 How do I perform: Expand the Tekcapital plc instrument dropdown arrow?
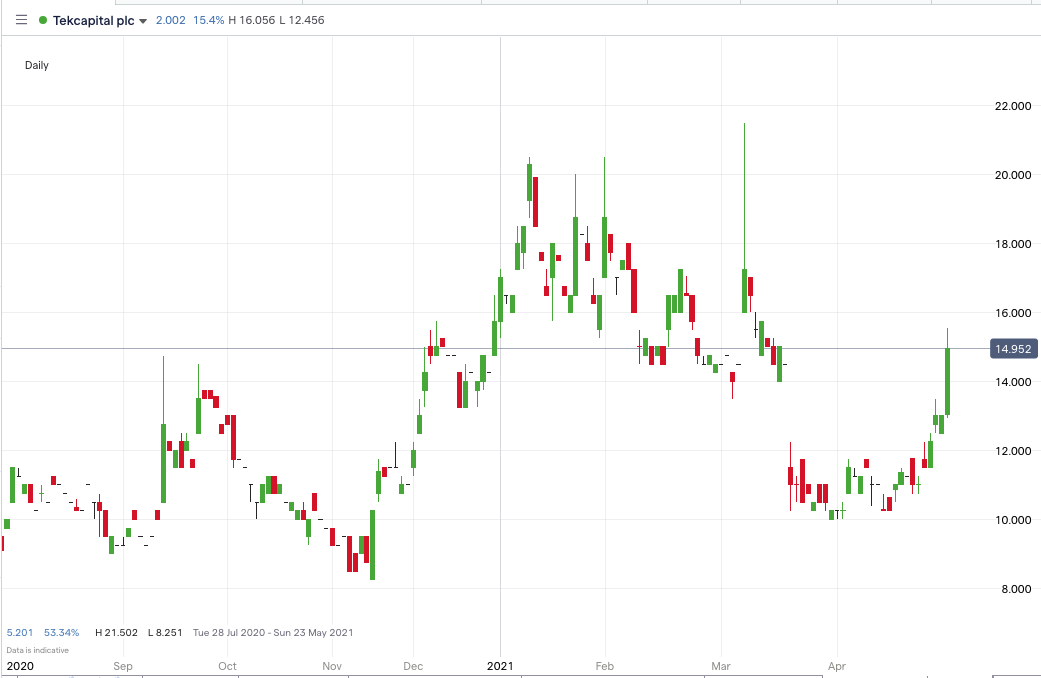pyautogui.click(x=143, y=21)
